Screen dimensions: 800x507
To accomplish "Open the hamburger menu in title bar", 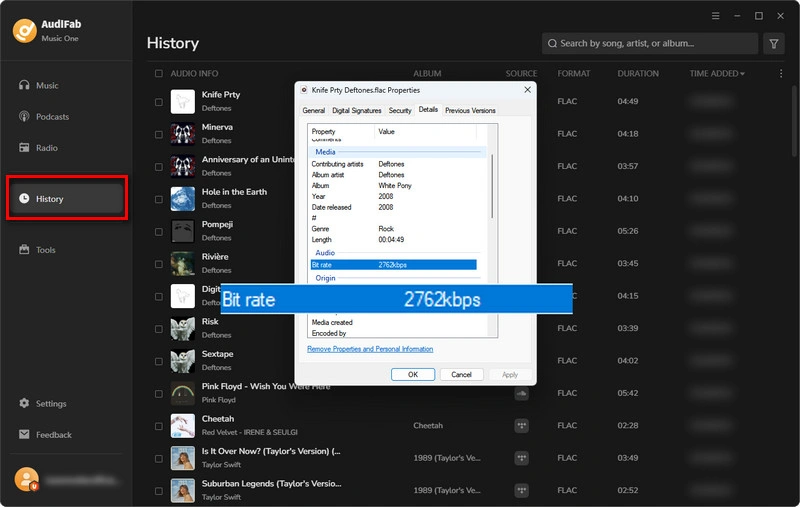I will pyautogui.click(x=715, y=16).
